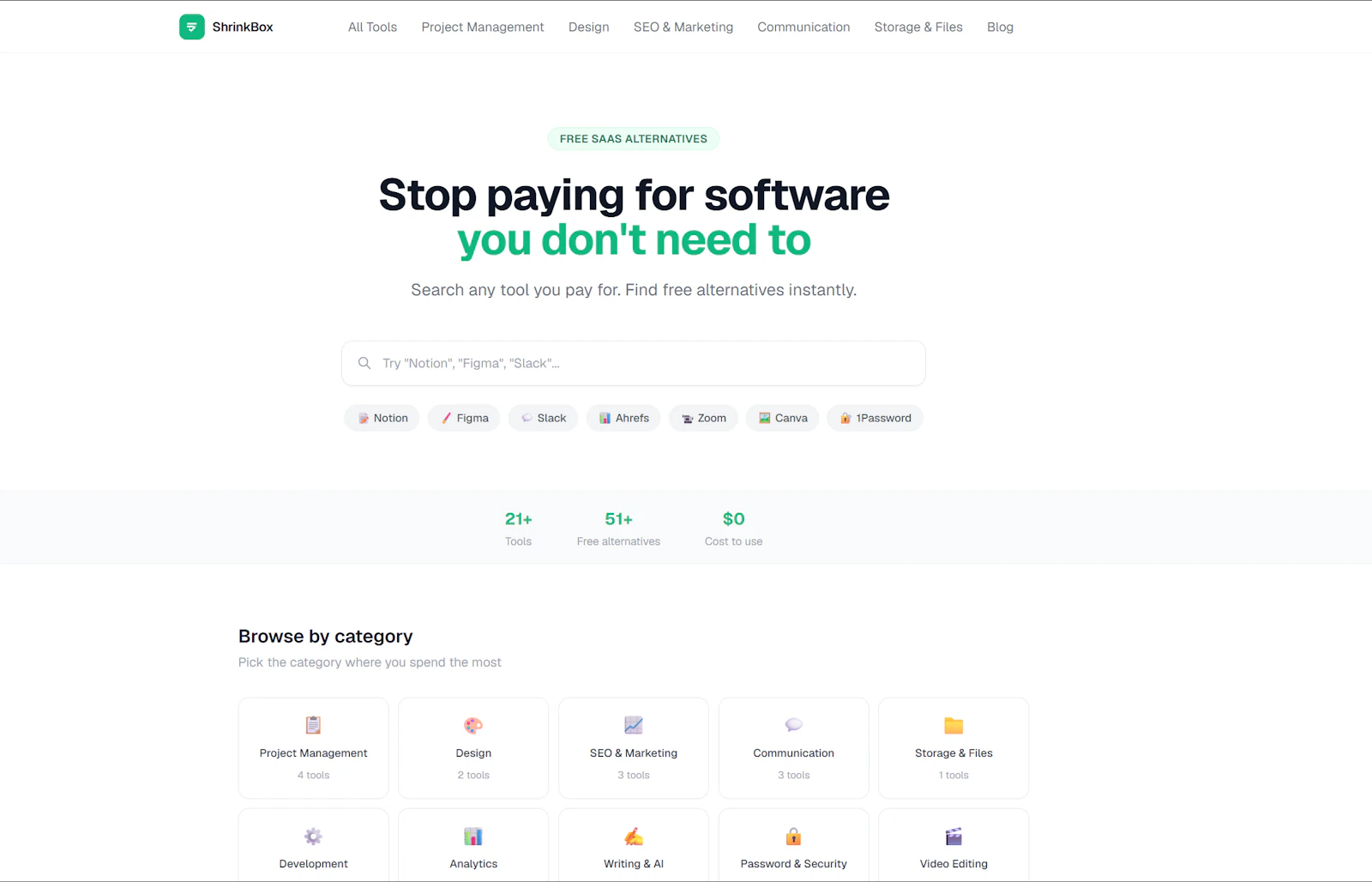Click the Ahrefs chart chip icon
1372x882 pixels.
(605, 418)
